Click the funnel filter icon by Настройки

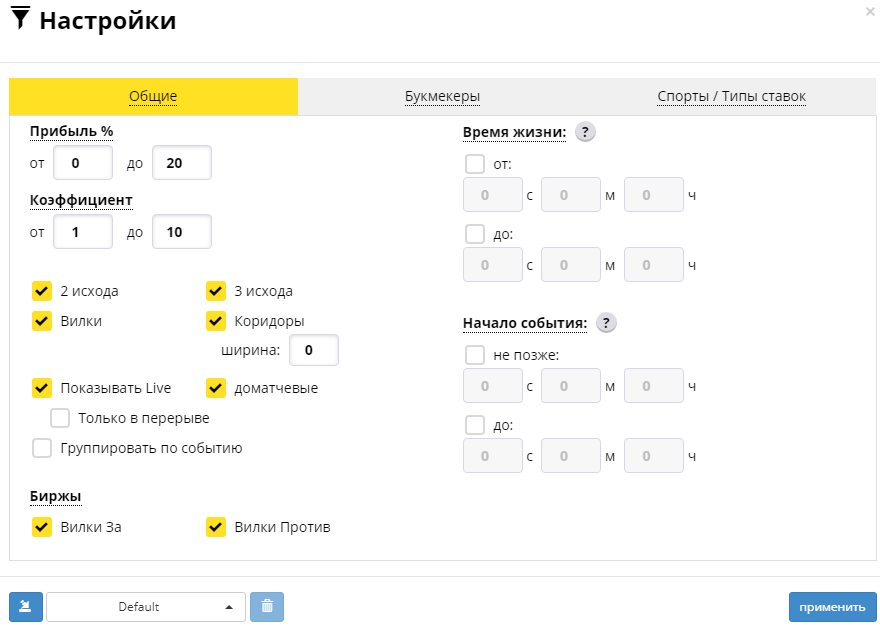tap(20, 19)
